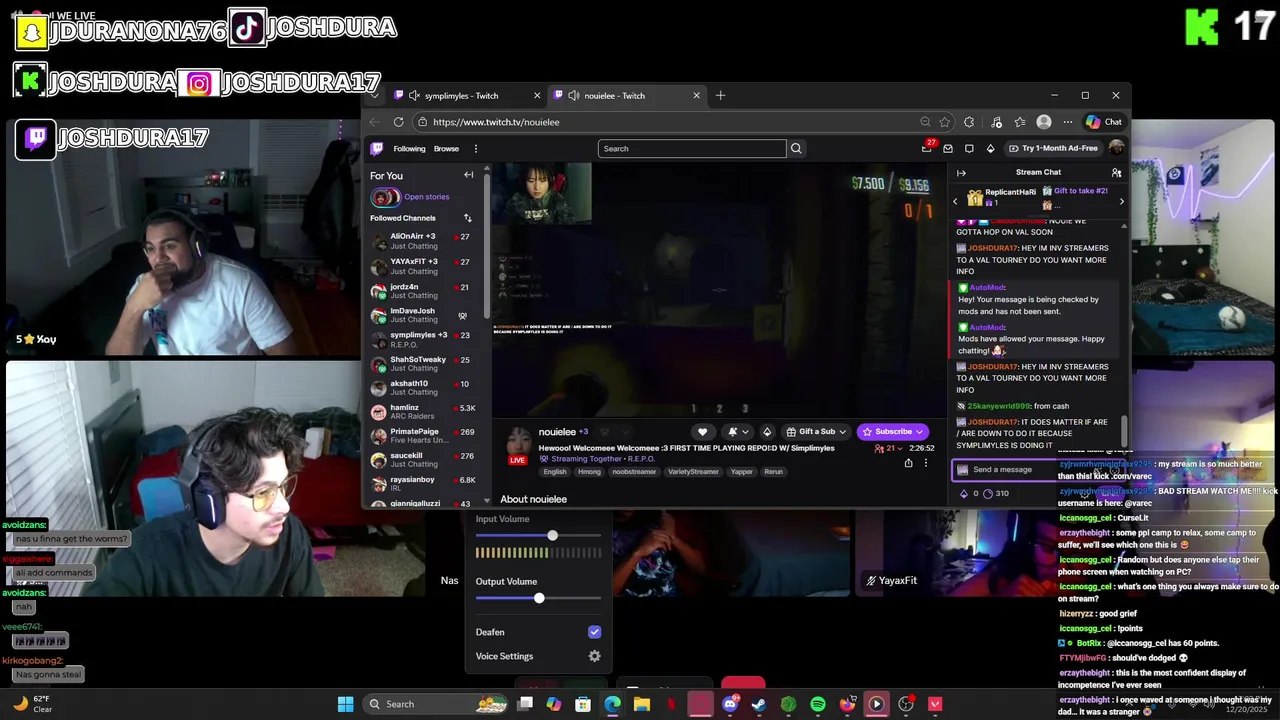The height and width of the screenshot is (720, 1280).
Task: Open the Twitch home logo
Action: click(377, 149)
